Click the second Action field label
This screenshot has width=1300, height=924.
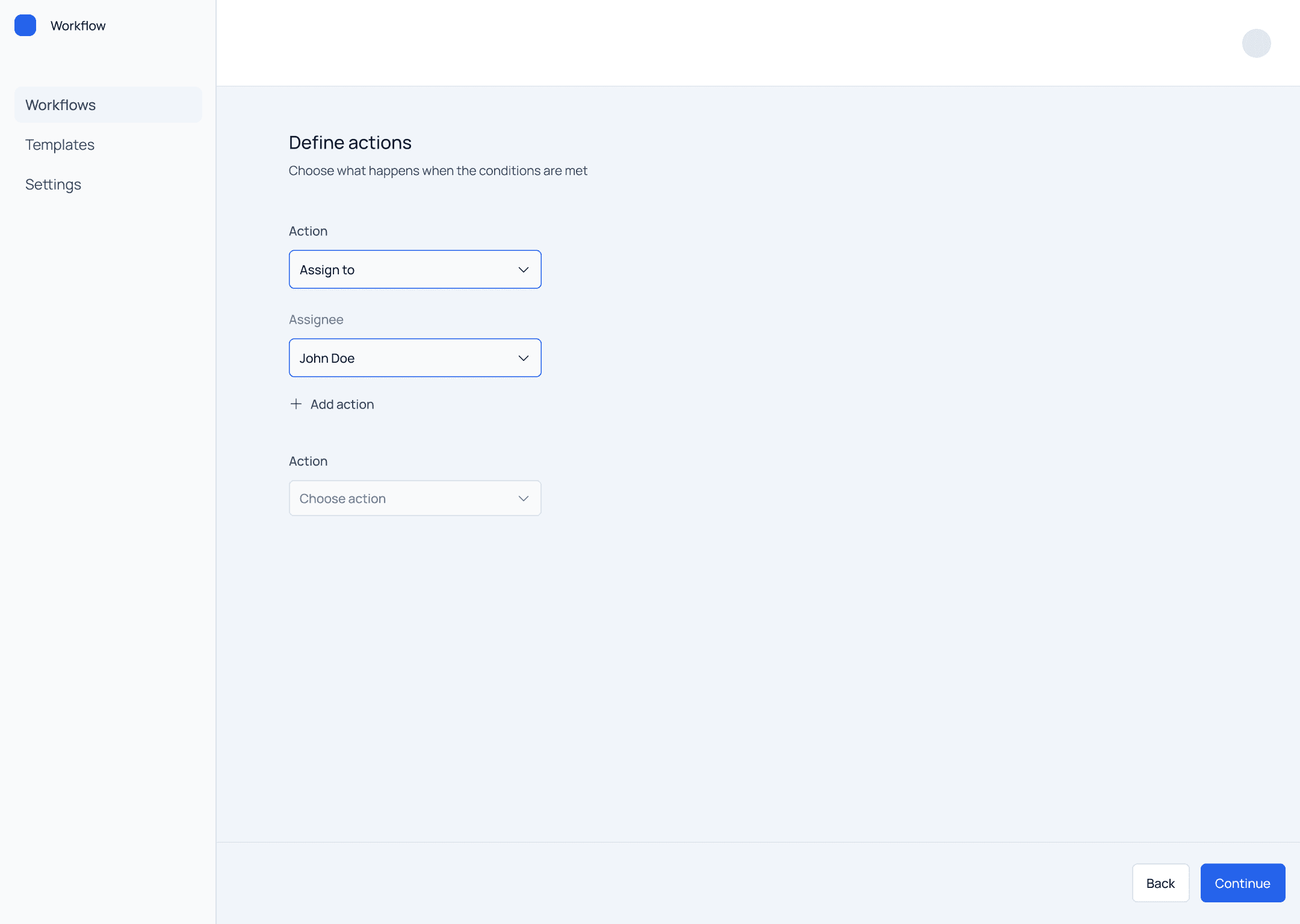click(308, 461)
